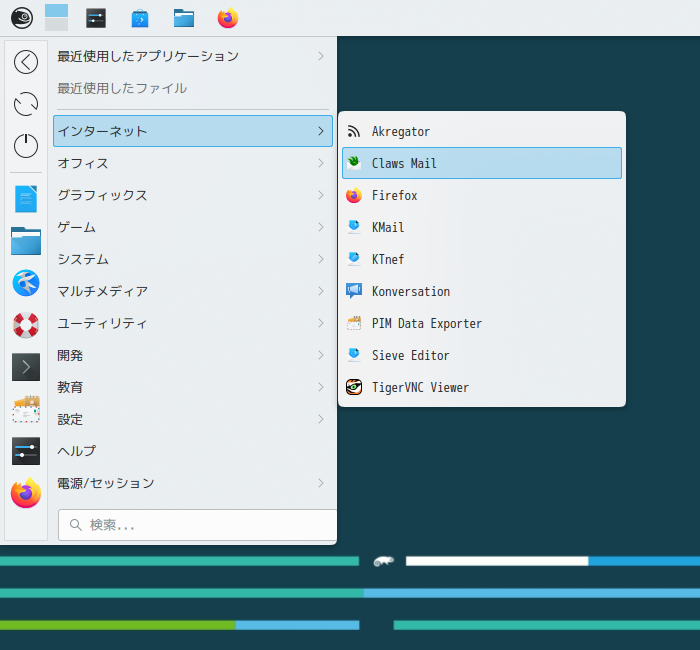Launch Konversation IRC client

482,291
